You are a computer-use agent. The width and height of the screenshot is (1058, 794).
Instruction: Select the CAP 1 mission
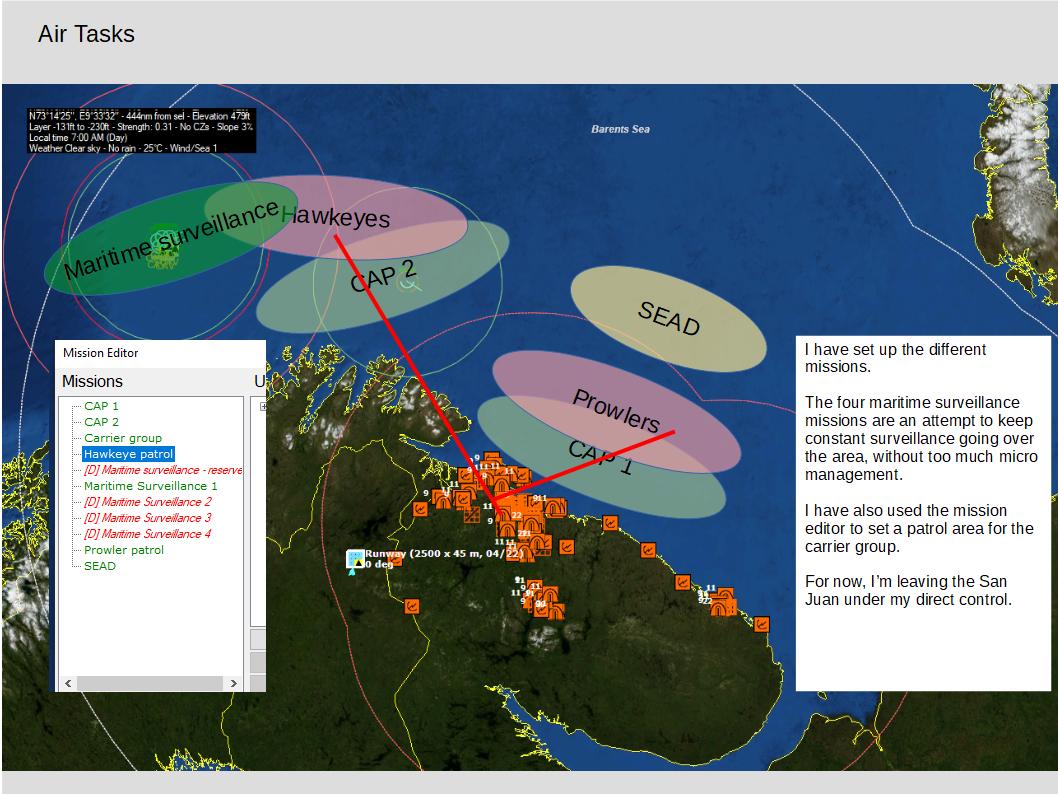tap(101, 406)
